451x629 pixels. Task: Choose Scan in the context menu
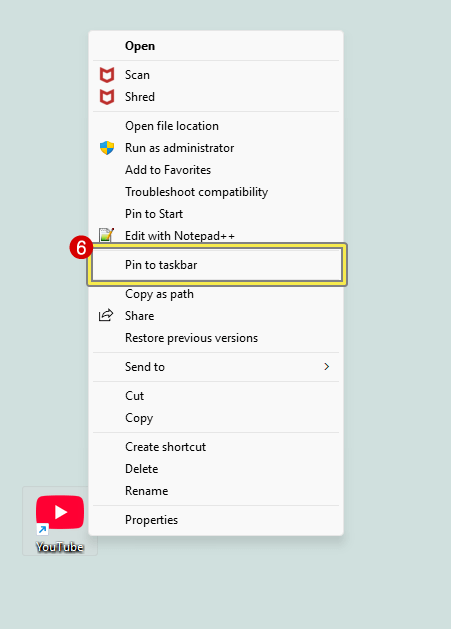[216, 75]
